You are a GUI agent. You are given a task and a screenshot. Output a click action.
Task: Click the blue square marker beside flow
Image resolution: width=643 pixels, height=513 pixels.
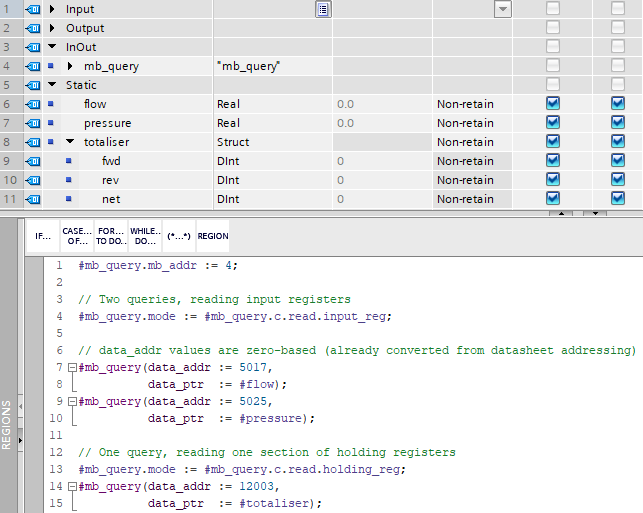click(51, 104)
